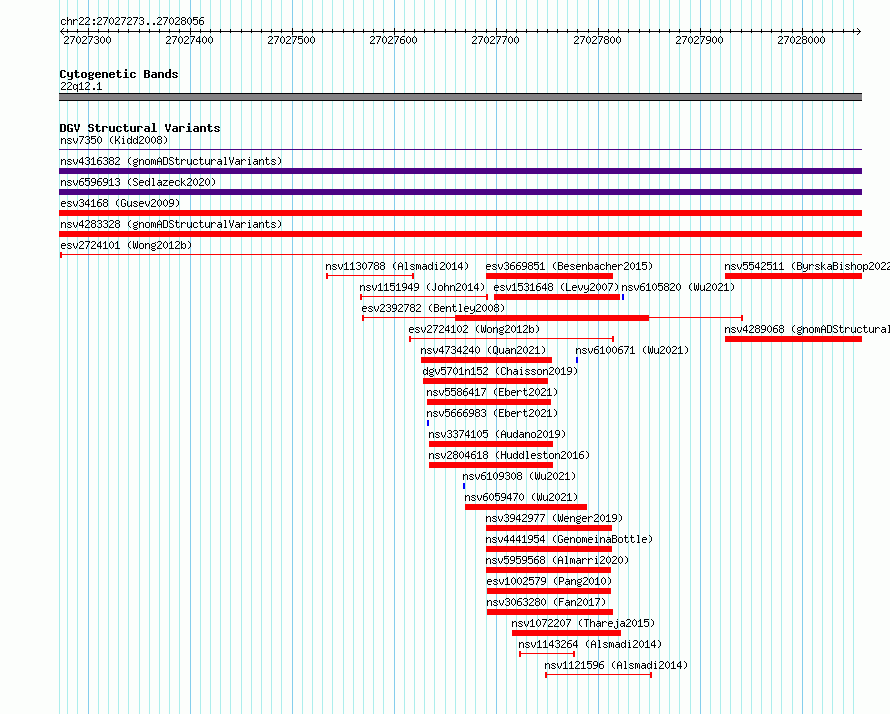Click the thin red line under nsv1121596
This screenshot has height=714, width=890.
coord(598,675)
